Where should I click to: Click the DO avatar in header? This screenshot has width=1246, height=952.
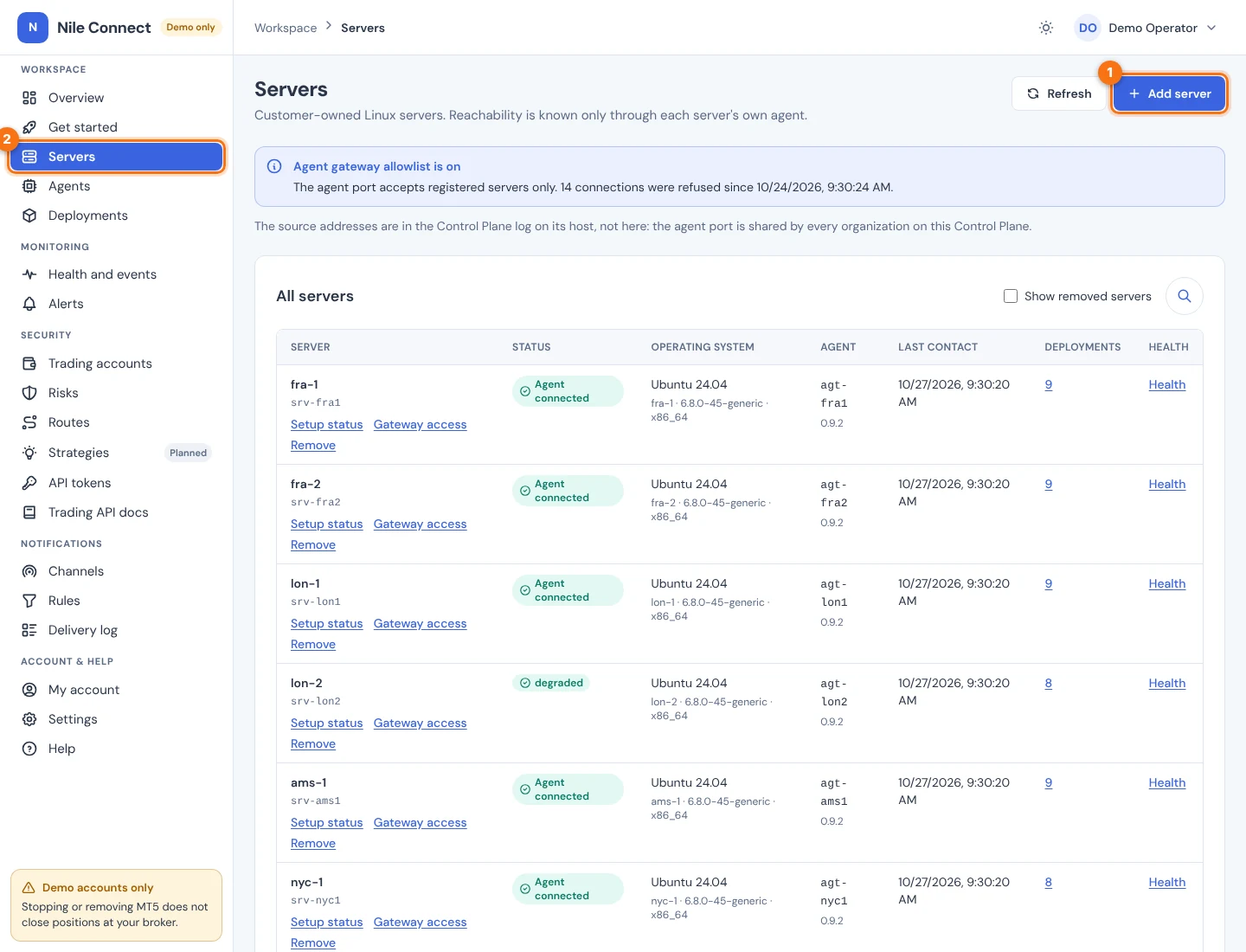1088,28
